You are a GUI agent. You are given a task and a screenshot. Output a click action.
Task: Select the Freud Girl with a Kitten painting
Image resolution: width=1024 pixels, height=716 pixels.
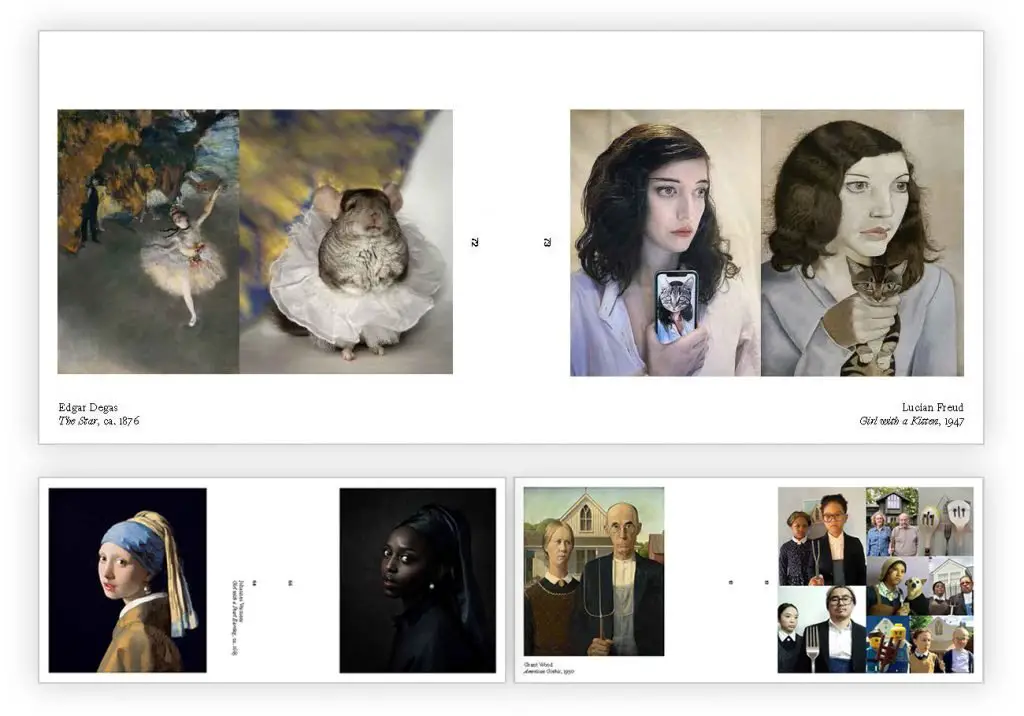(862, 242)
